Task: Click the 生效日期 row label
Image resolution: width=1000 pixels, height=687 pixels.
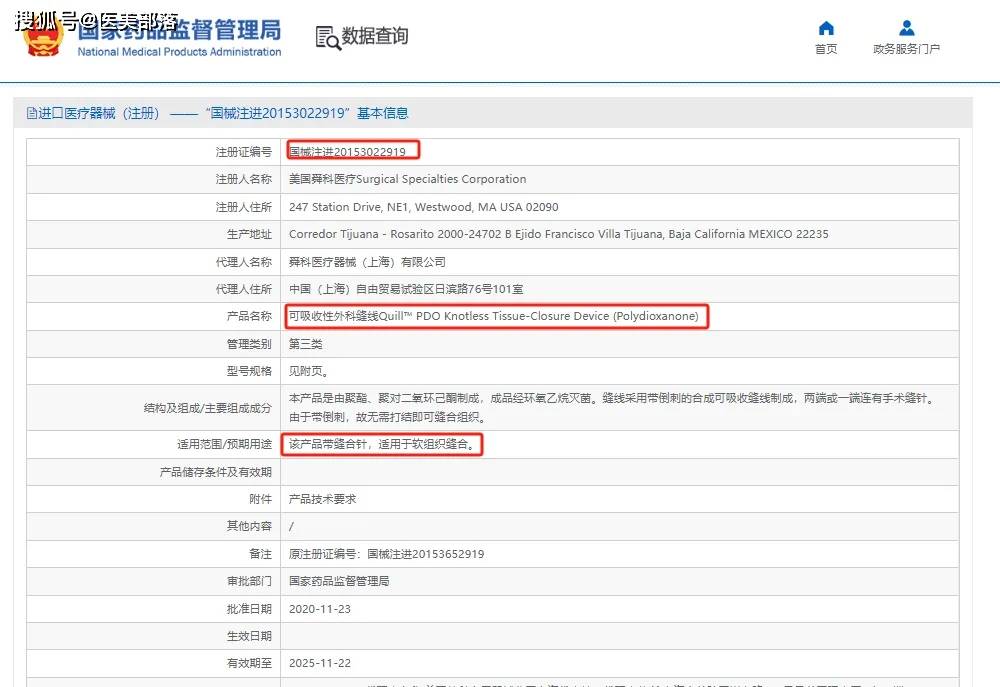Action: (249, 636)
